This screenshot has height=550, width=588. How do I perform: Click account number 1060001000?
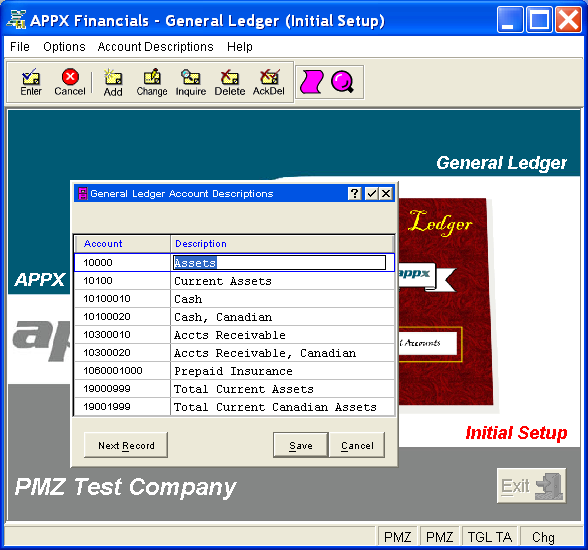pos(113,370)
